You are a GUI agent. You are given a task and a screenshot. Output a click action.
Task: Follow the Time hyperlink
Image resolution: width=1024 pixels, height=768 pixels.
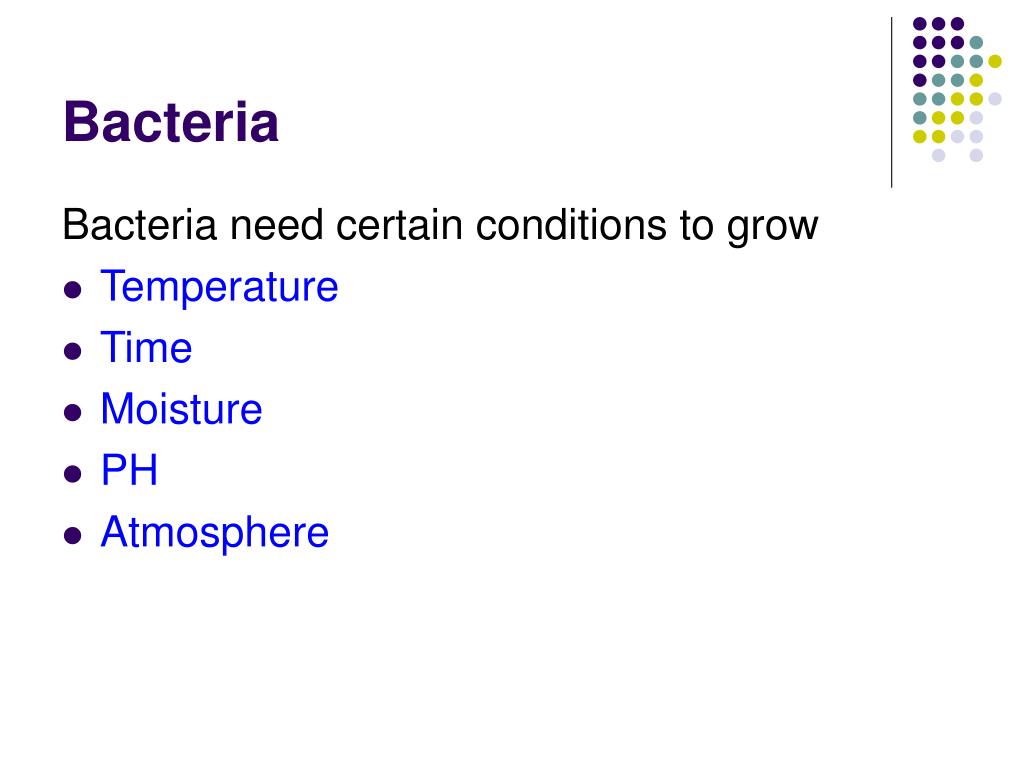146,347
